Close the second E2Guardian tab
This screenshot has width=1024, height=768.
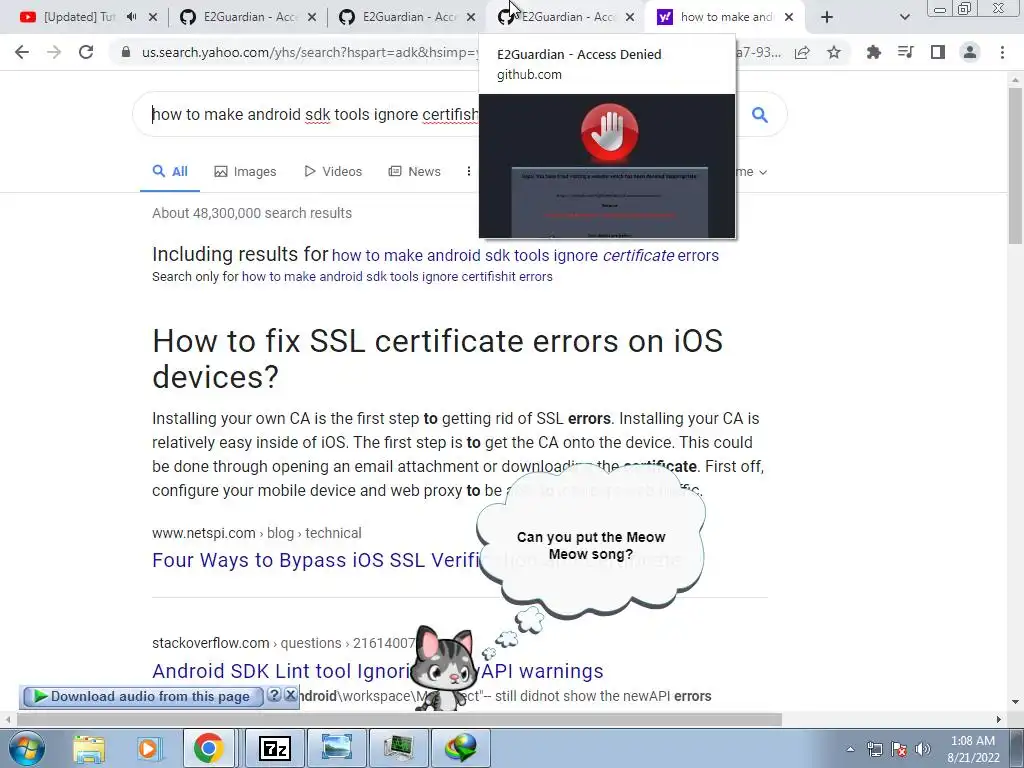pyautogui.click(x=471, y=17)
